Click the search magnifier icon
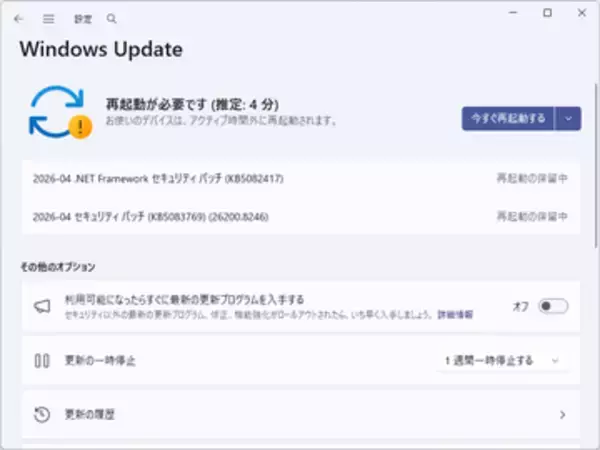This screenshot has width=600, height=450. [x=111, y=18]
